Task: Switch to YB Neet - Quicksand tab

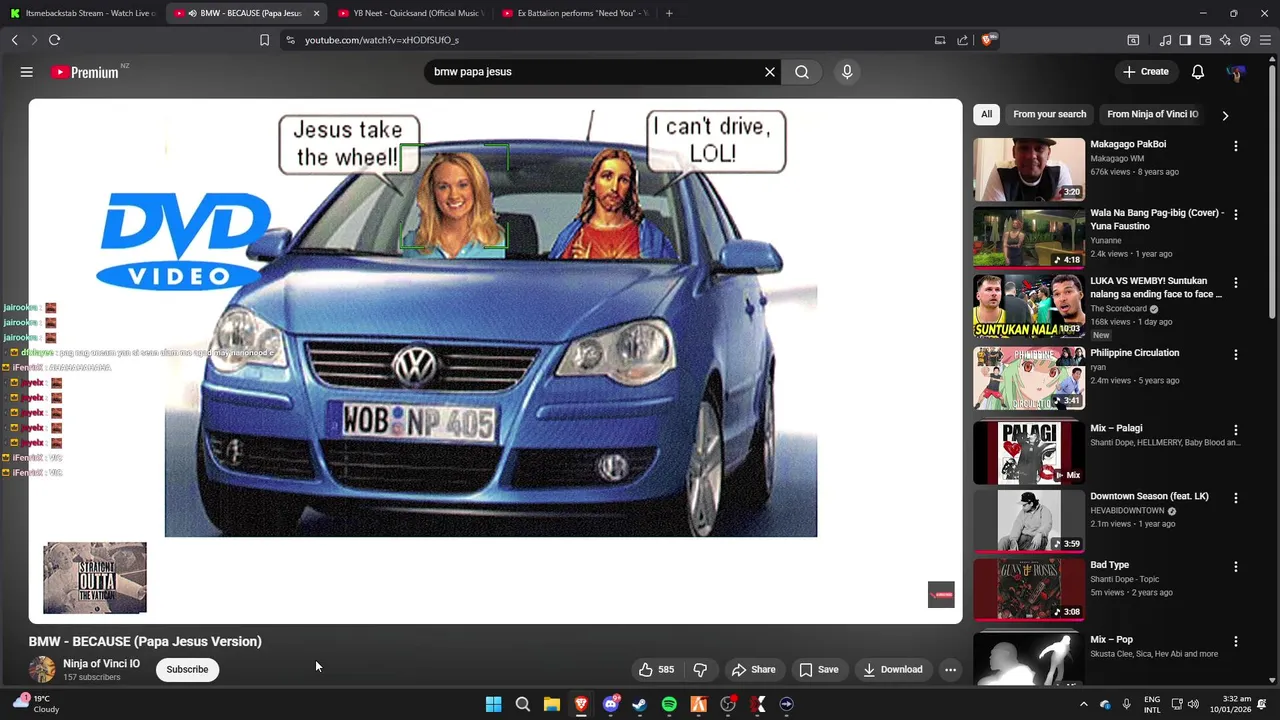Action: [410, 13]
